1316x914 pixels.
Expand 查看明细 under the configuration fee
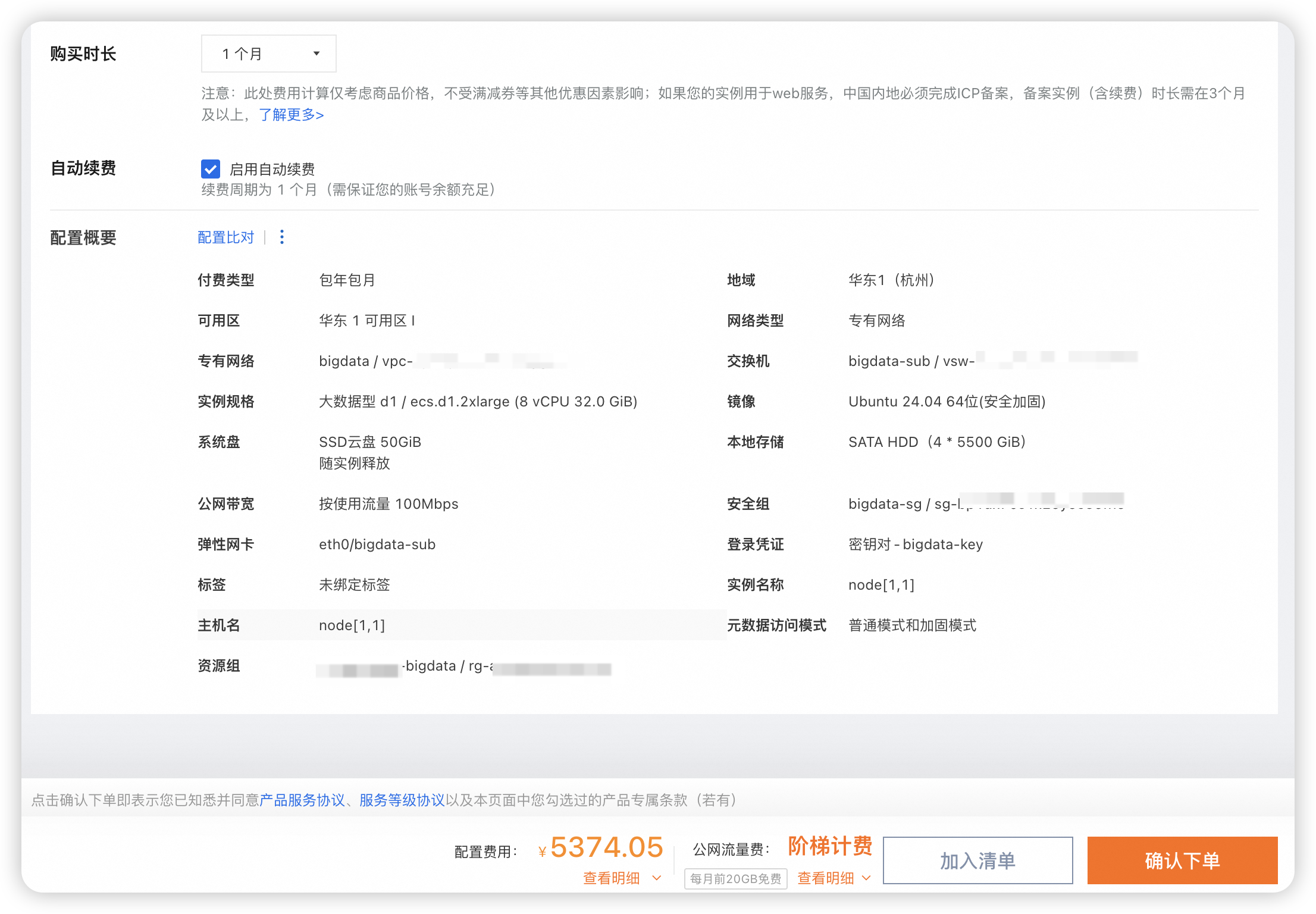(x=613, y=878)
